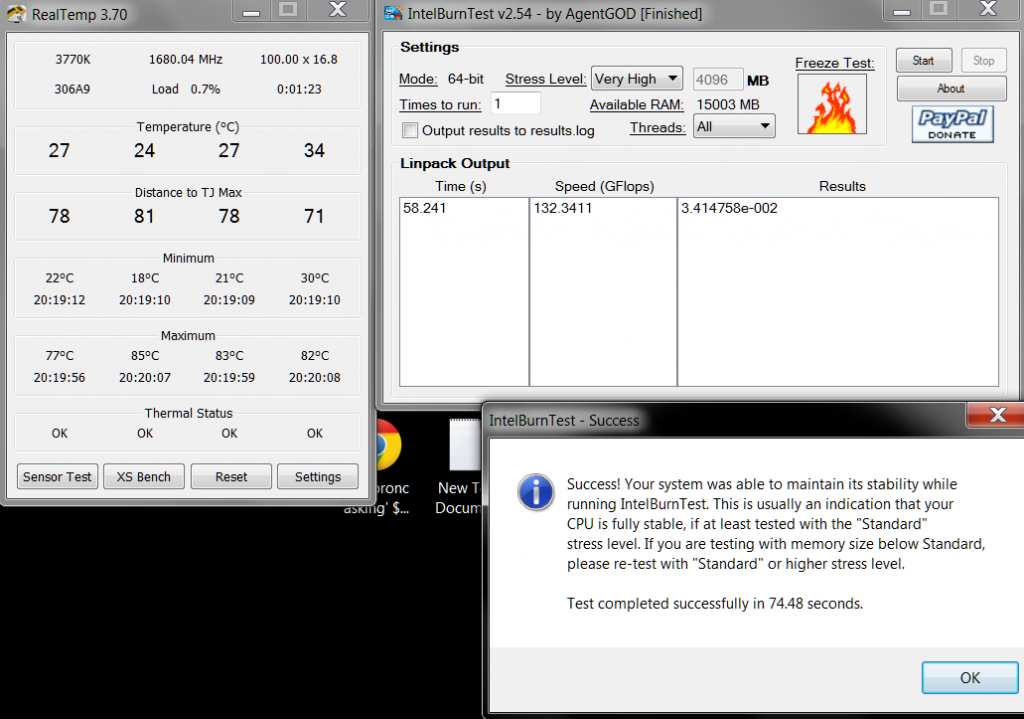
Task: Run the XS Bench button
Action: click(144, 477)
